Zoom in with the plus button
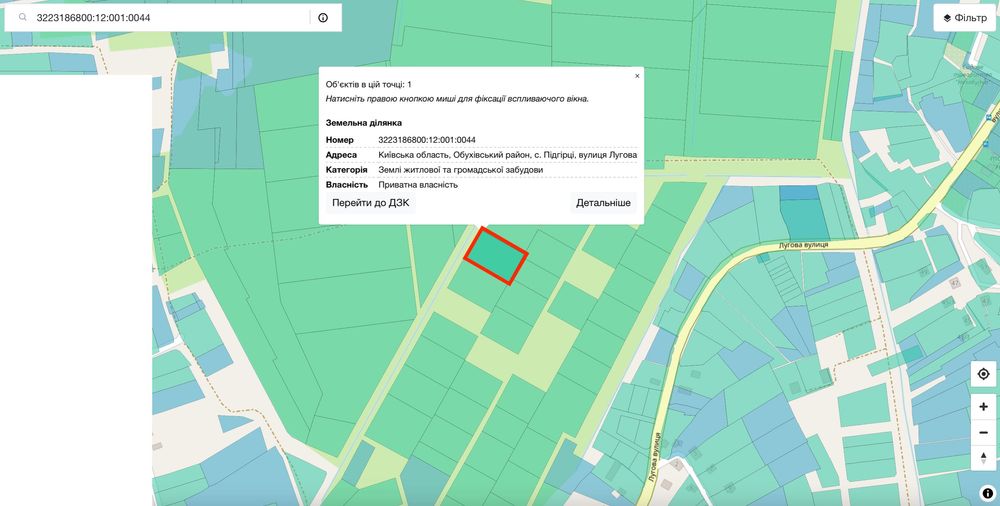 pyautogui.click(x=983, y=406)
